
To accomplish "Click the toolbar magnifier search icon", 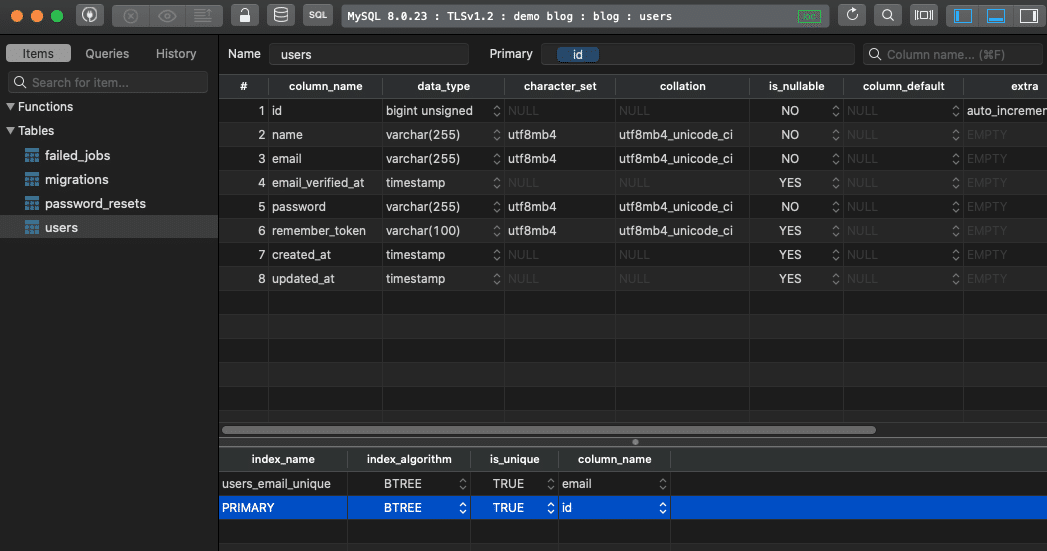I will pyautogui.click(x=887, y=15).
